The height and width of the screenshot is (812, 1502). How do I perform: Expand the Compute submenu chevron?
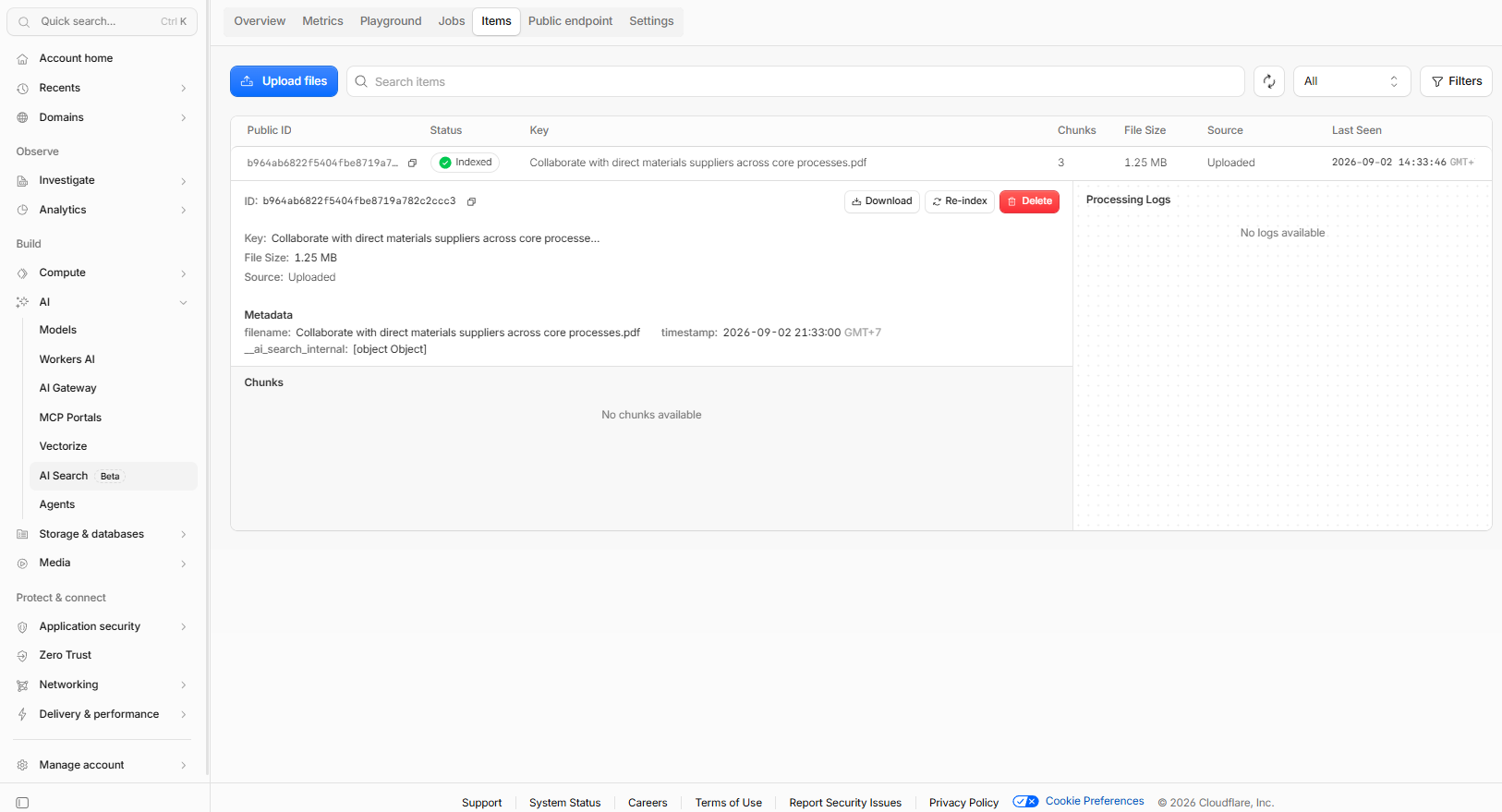click(x=184, y=273)
